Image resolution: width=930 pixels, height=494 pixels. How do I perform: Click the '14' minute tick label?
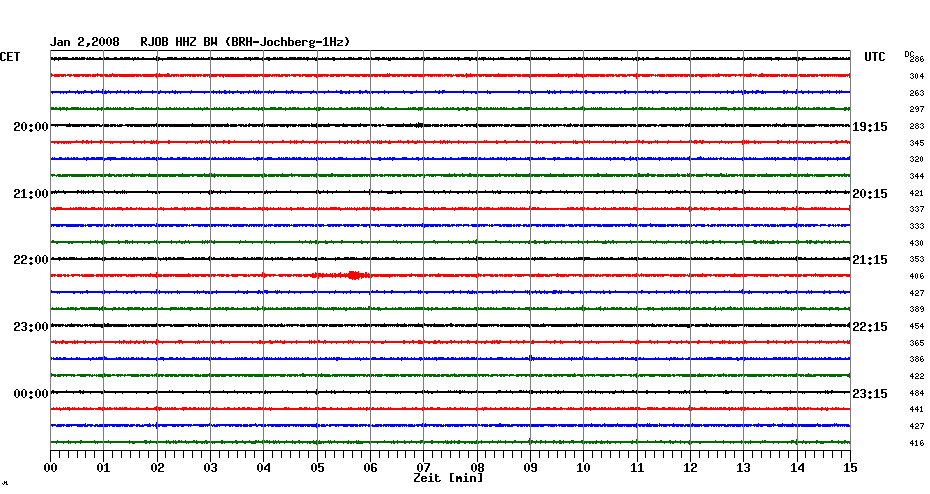click(x=797, y=468)
